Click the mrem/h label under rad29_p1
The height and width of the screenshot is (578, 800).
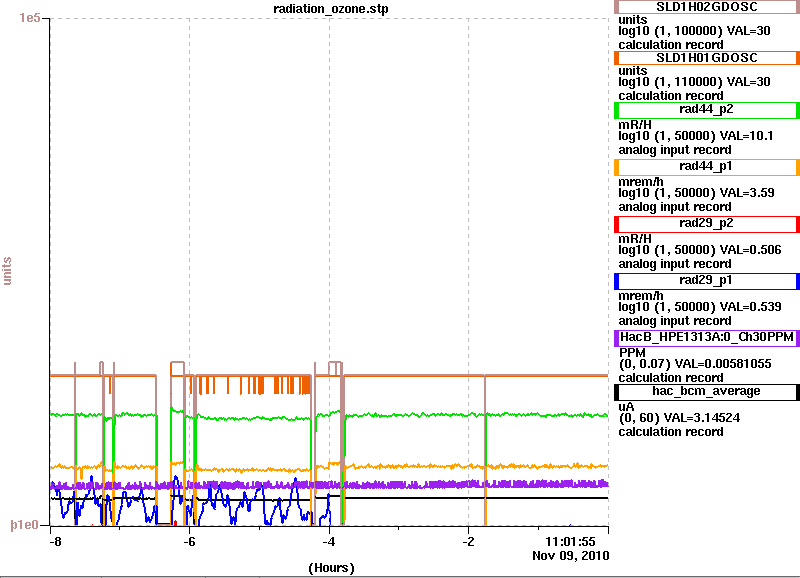click(x=641, y=296)
